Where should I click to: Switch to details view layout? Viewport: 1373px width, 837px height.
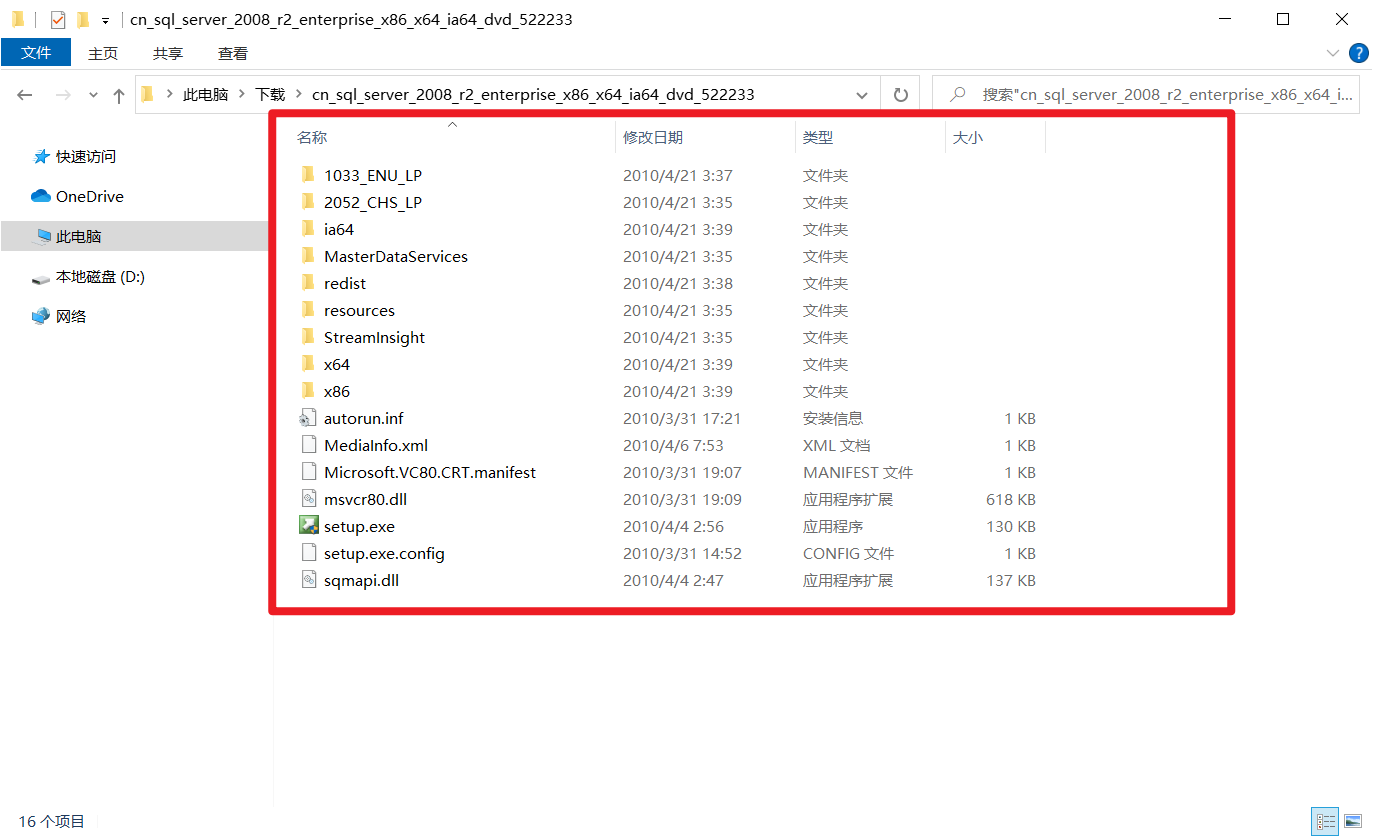click(1326, 822)
